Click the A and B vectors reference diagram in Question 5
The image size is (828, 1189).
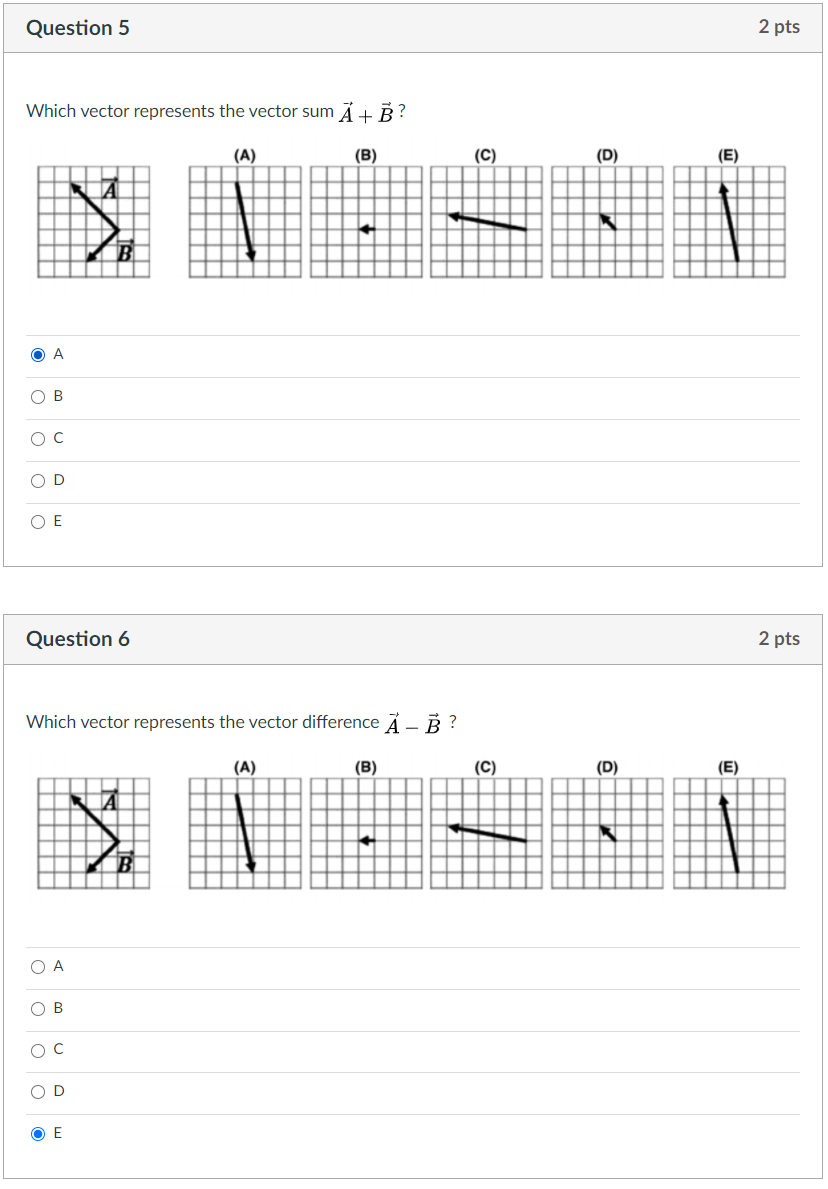pos(93,220)
